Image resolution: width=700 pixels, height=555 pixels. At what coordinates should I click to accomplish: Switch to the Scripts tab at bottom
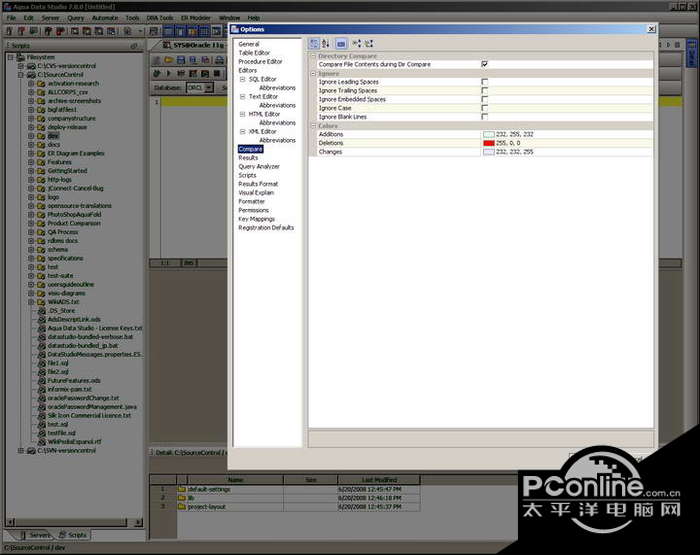(73, 534)
